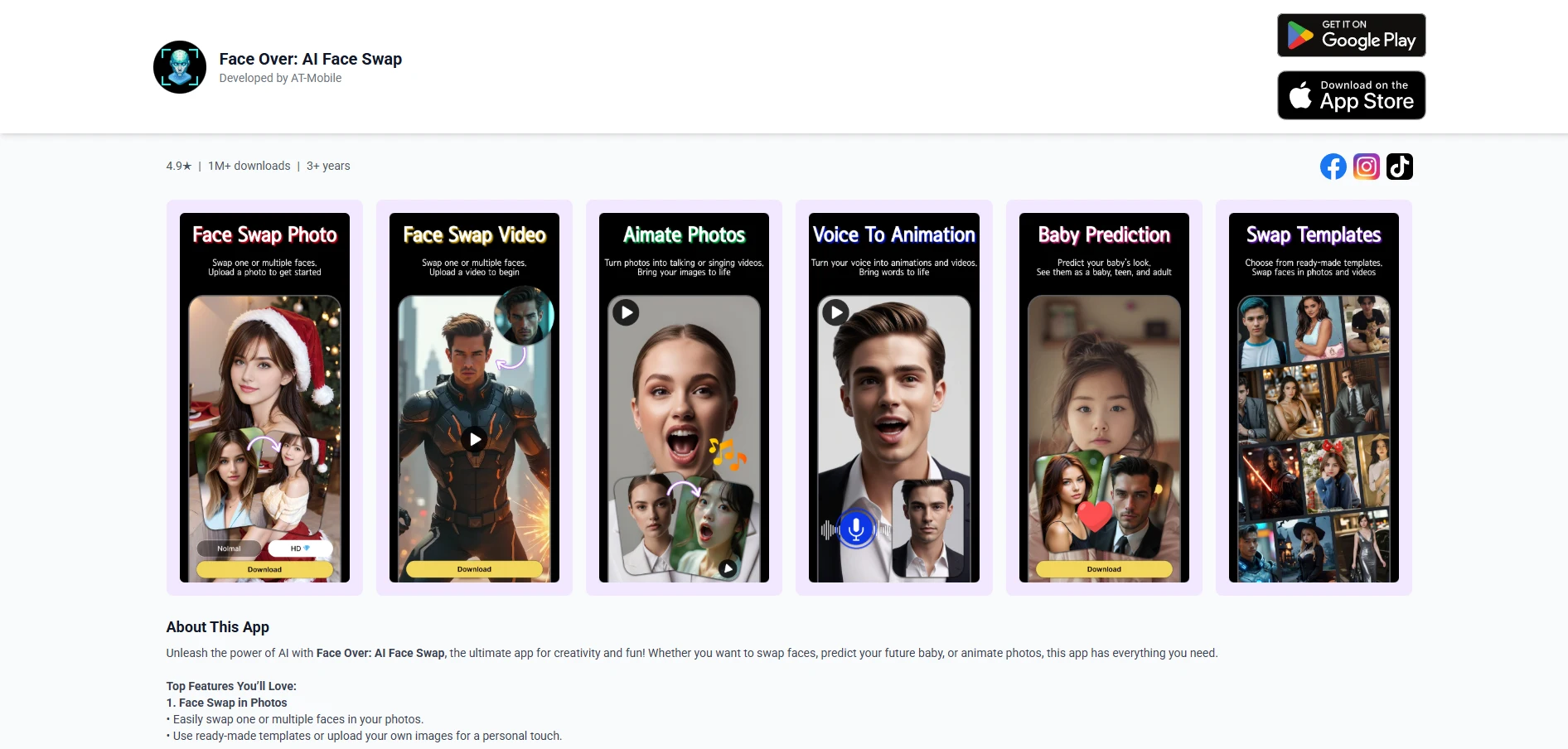Click the Face Over app logo

pos(180,67)
